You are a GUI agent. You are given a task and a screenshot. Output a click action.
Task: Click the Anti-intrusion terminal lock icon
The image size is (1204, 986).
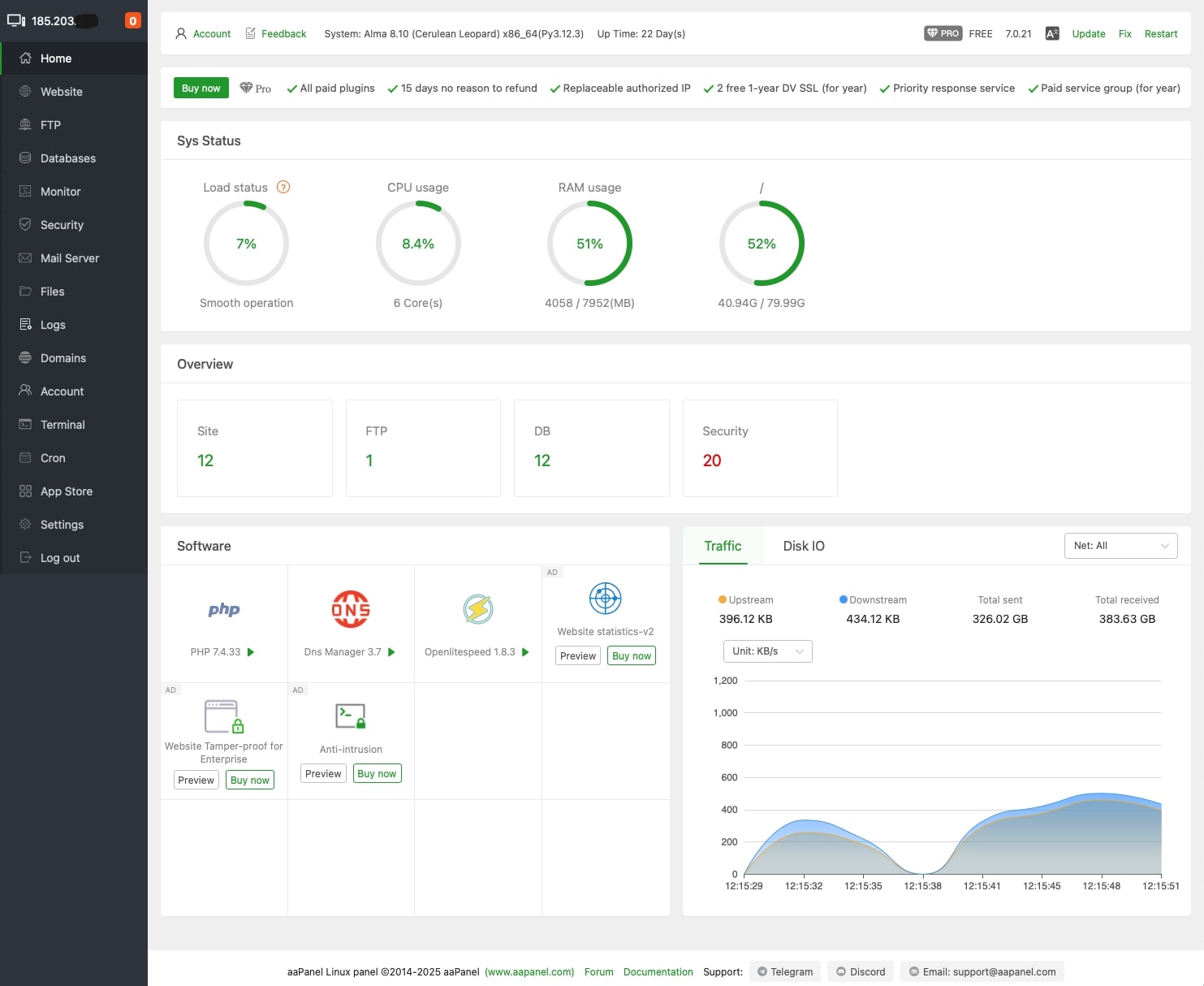tap(350, 716)
